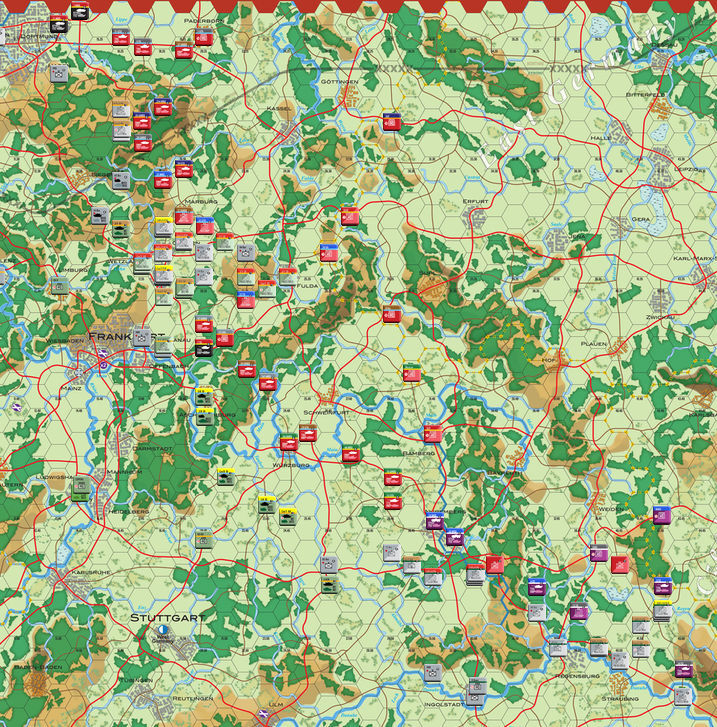
Task: Click the Bamberg city label
Action: [x=419, y=453]
